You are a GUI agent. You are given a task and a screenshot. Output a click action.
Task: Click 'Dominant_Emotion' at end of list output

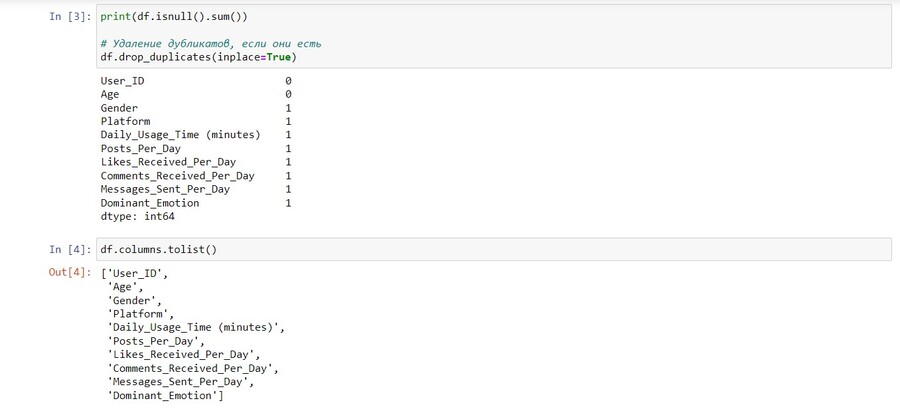(x=165, y=395)
